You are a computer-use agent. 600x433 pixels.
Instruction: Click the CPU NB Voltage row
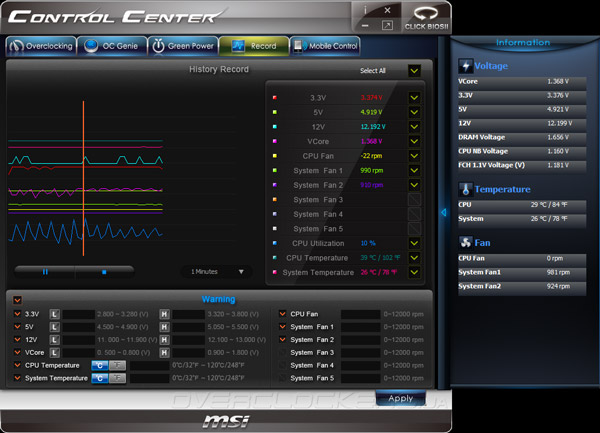pyautogui.click(x=522, y=151)
